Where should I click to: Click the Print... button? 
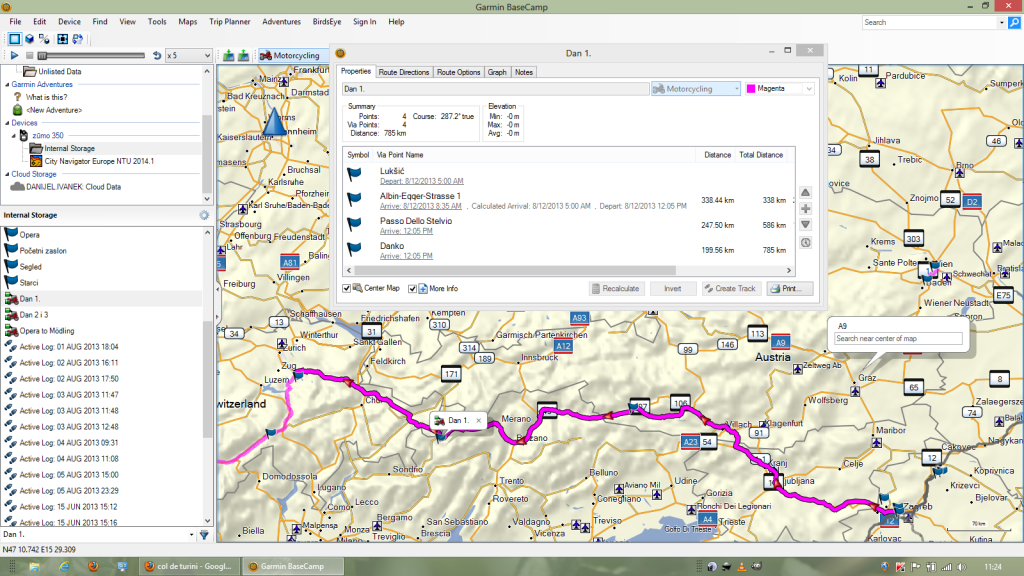click(x=790, y=289)
